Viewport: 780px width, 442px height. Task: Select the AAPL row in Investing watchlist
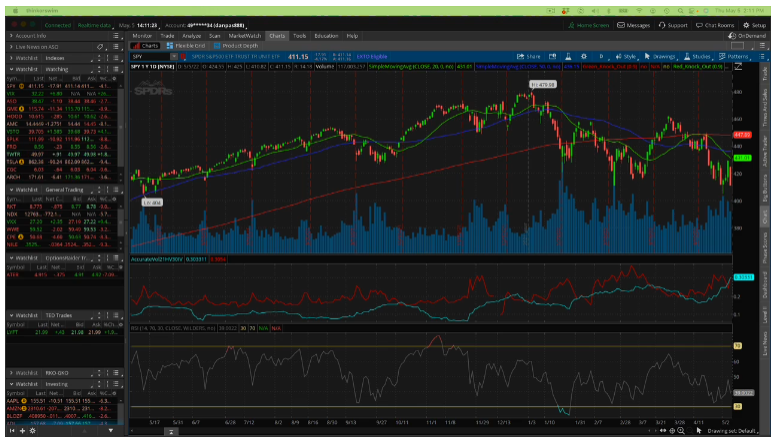62,401
